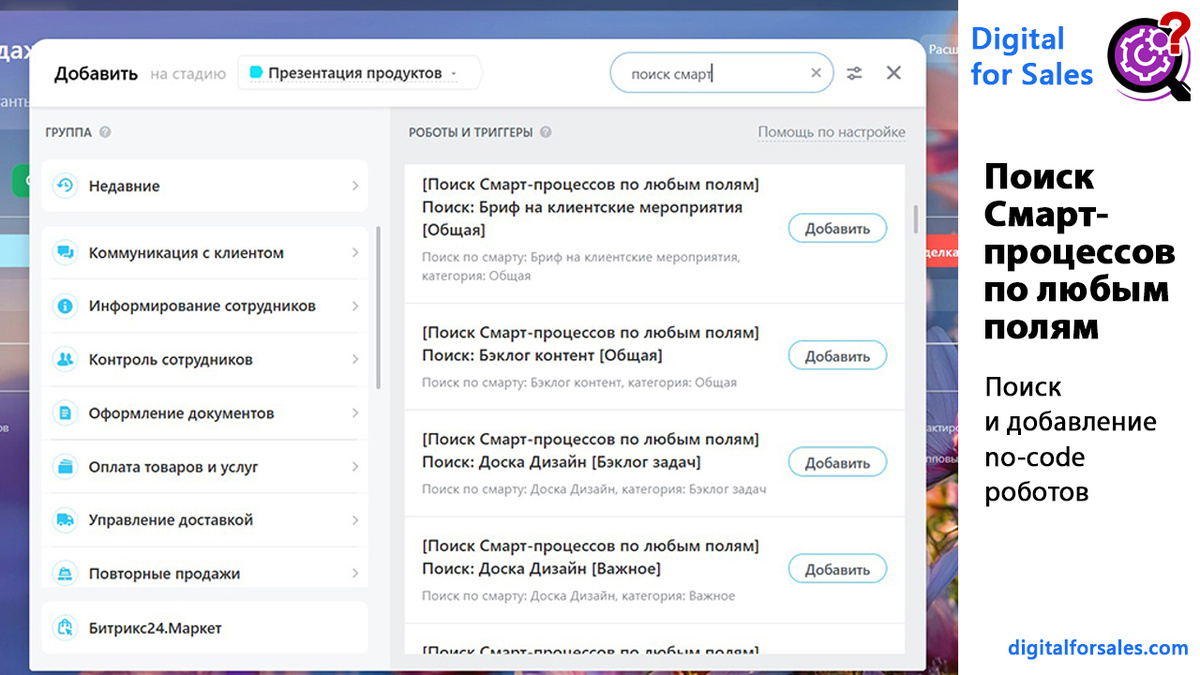Open the stage dropdown Презентация продуктов

pyautogui.click(x=358, y=73)
